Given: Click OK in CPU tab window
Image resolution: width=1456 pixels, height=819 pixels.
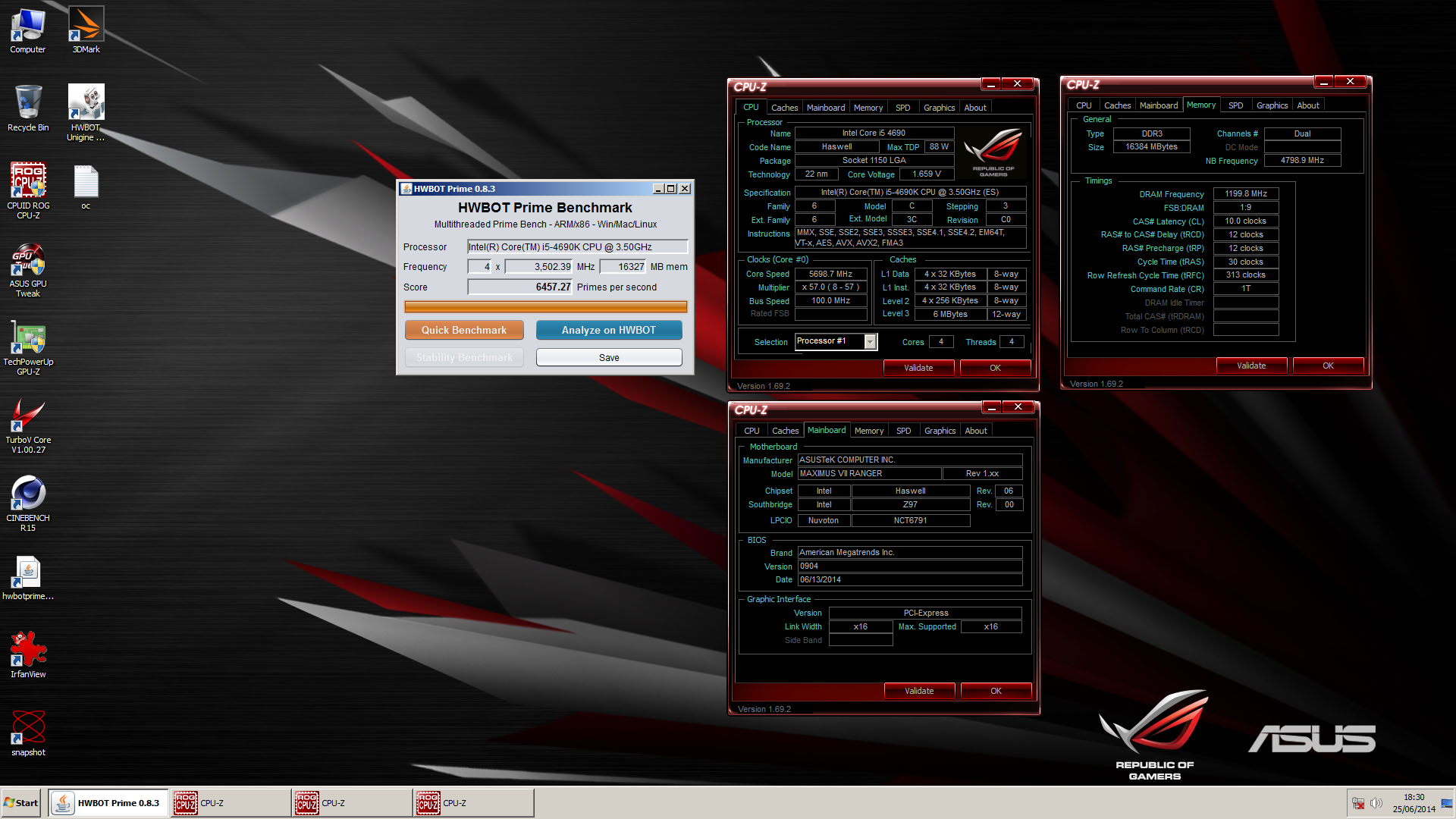Looking at the screenshot, I should [x=995, y=368].
